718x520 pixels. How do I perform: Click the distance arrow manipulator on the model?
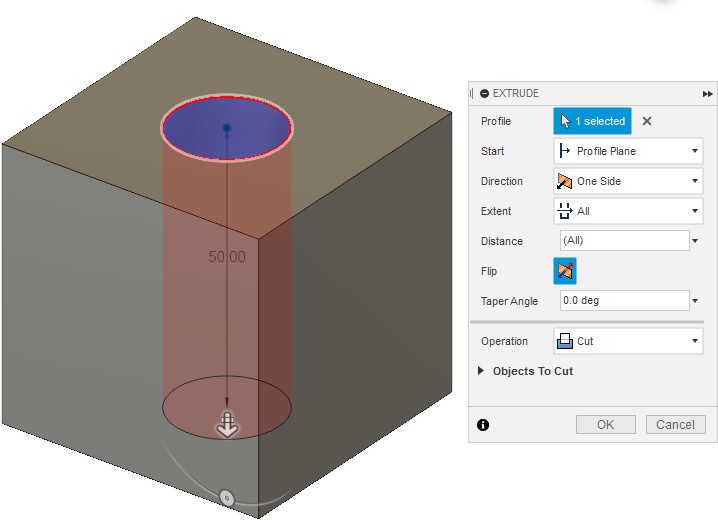(227, 425)
